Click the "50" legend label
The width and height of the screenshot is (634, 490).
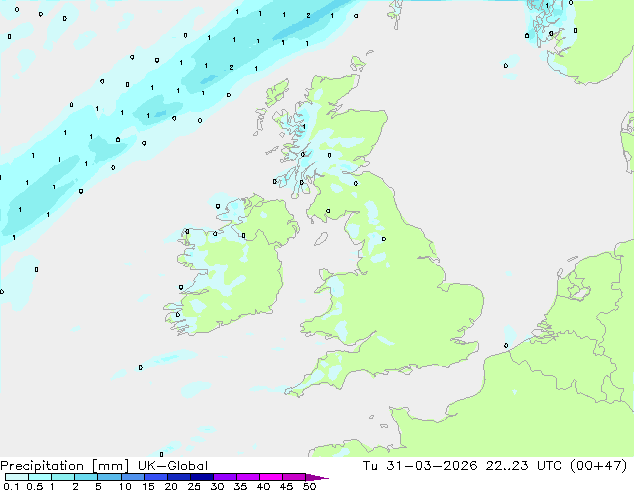[309, 486]
